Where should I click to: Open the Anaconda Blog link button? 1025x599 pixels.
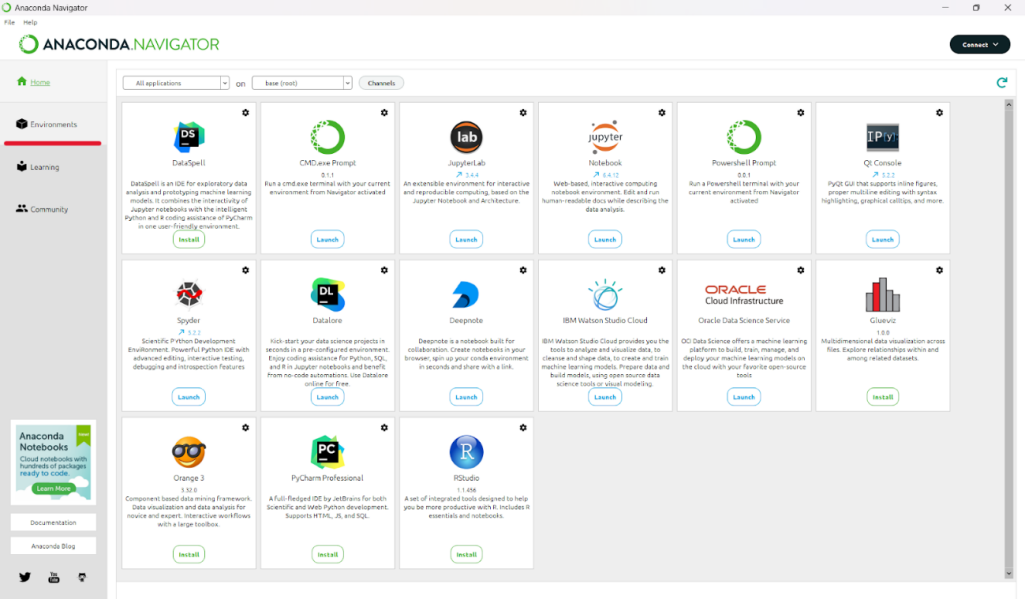(53, 546)
